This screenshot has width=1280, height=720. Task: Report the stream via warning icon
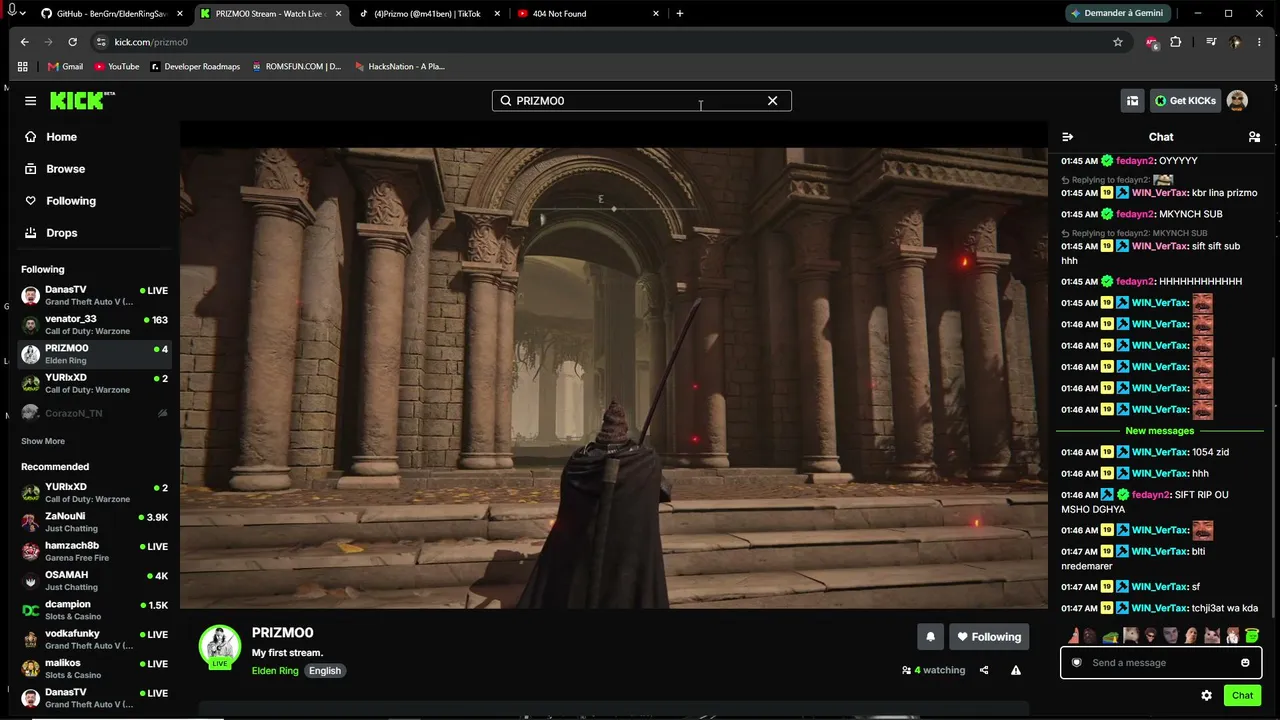1016,670
